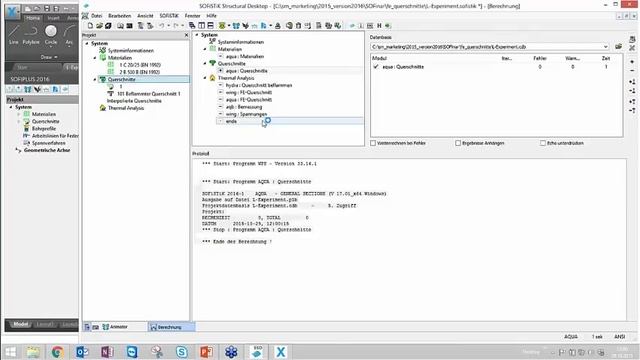Select Home ribbon tab in SOFiPLUS
This screenshot has height=360, width=640.
33,18
